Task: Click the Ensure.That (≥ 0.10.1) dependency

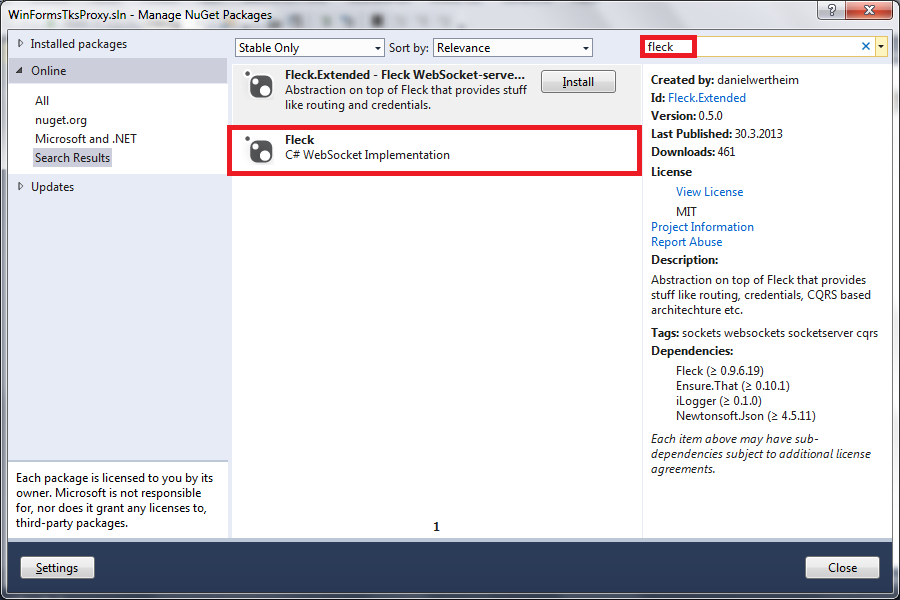Action: point(732,386)
